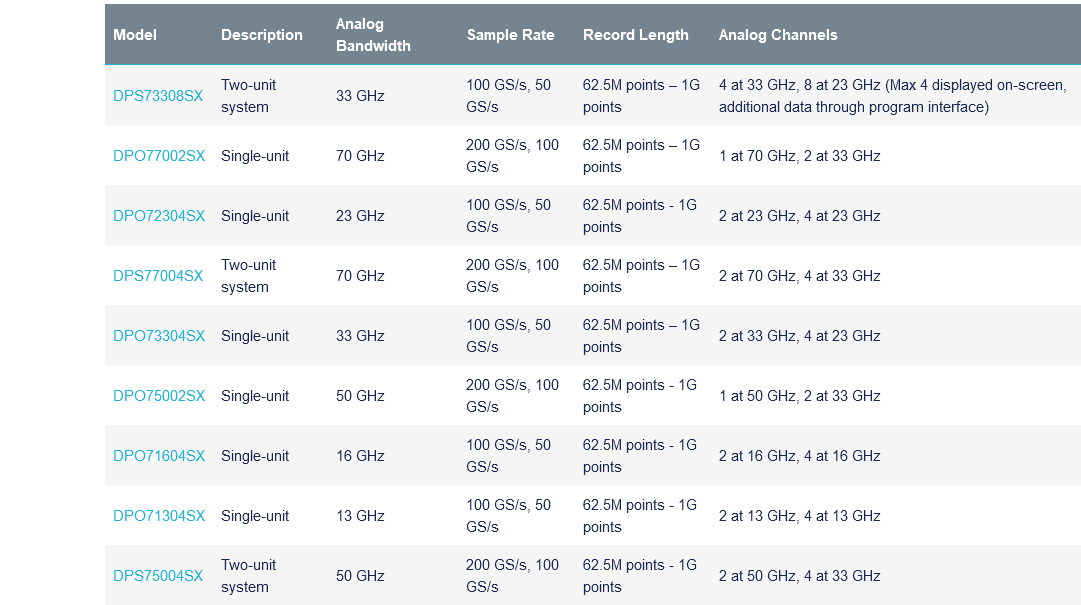Image resolution: width=1081 pixels, height=605 pixels.
Task: Click record length cell of DPO77002SX row
Action: 641,156
